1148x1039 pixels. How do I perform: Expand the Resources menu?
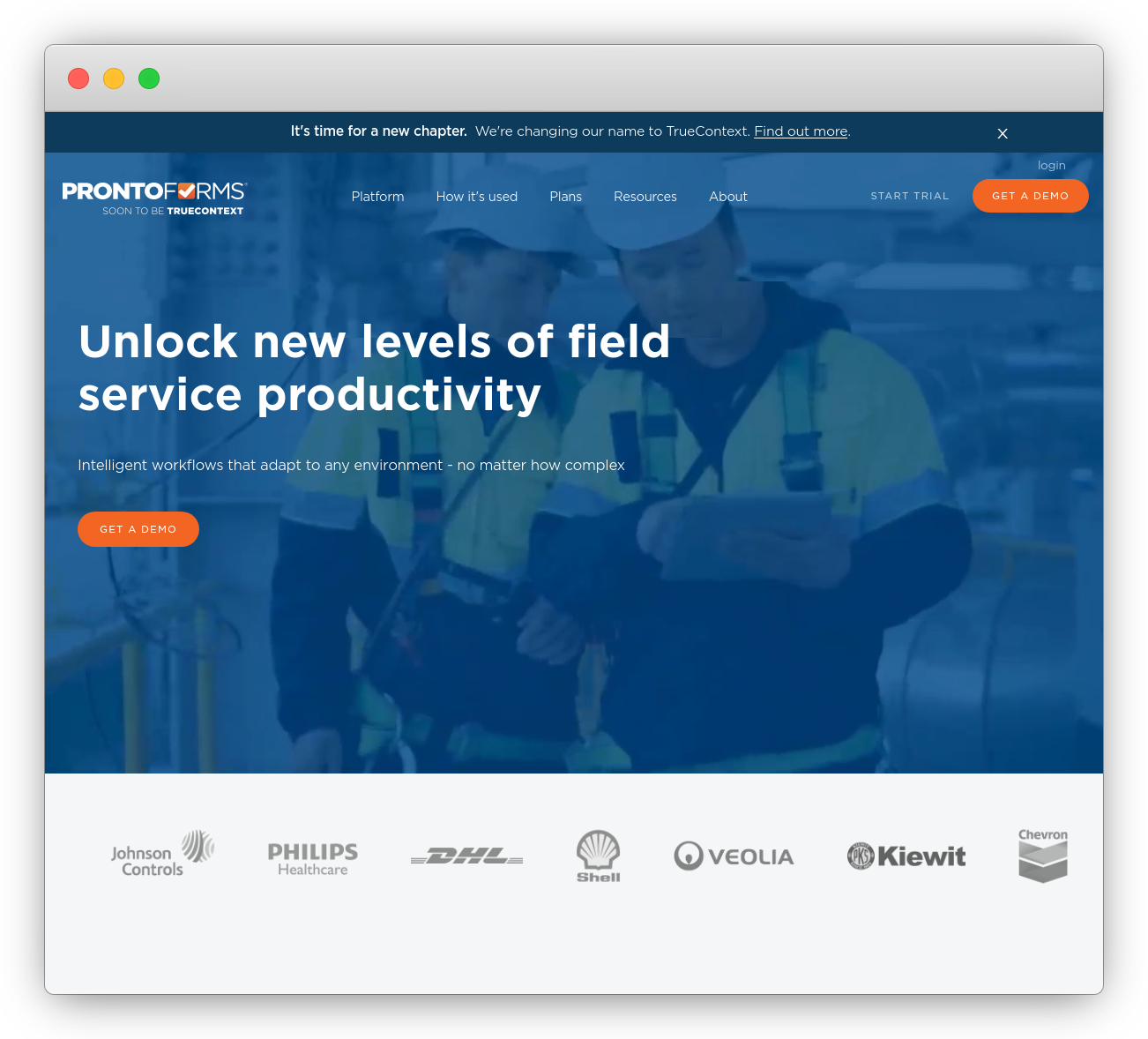click(x=645, y=197)
